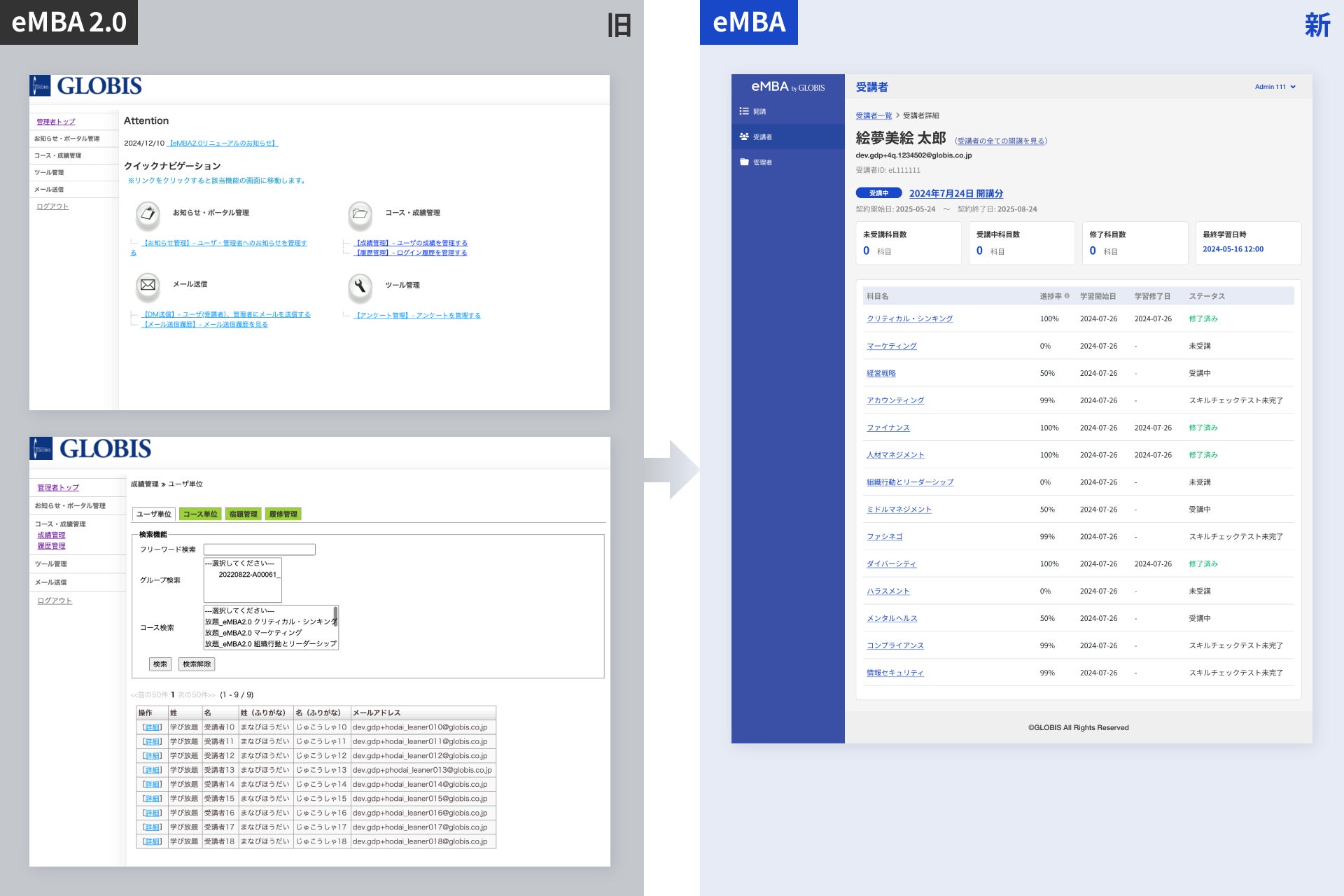Switch to the 宿題管理 tab
Screen dimensions: 1344x896
243,514
